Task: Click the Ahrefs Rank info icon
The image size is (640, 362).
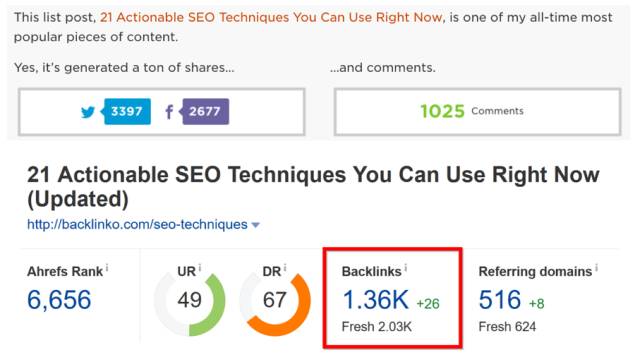Action: [x=107, y=268]
